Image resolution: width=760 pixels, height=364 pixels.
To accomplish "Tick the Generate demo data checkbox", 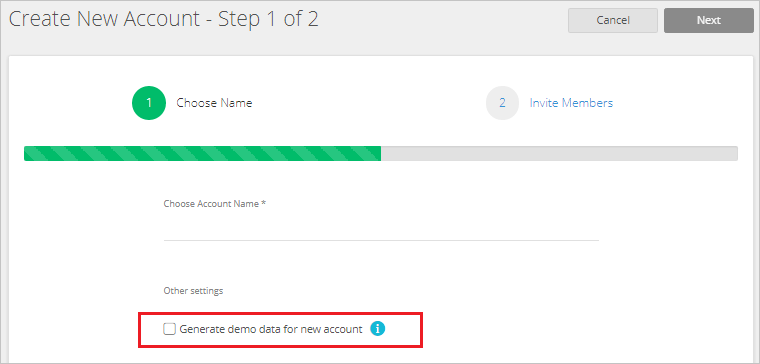I will (169, 330).
